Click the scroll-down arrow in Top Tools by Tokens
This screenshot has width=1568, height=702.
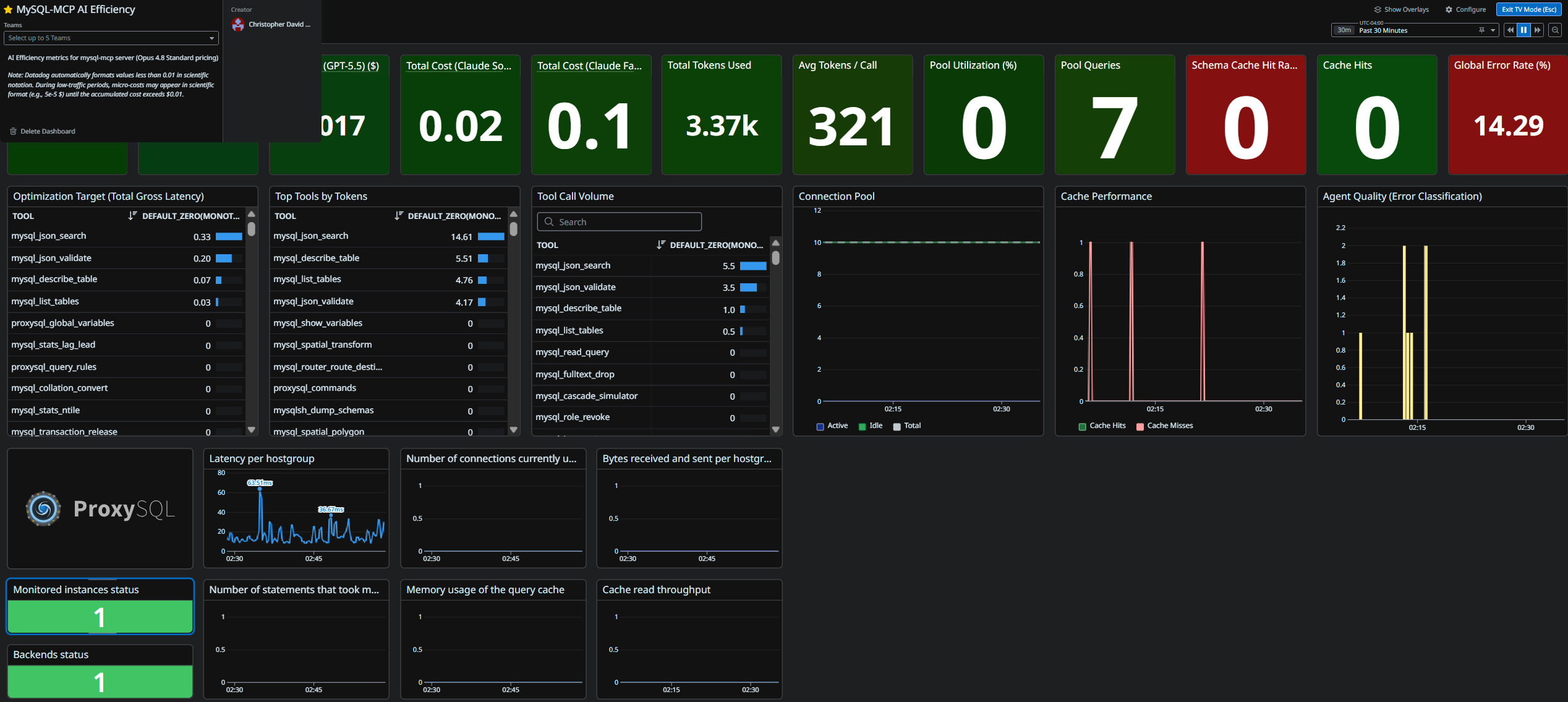(x=513, y=429)
